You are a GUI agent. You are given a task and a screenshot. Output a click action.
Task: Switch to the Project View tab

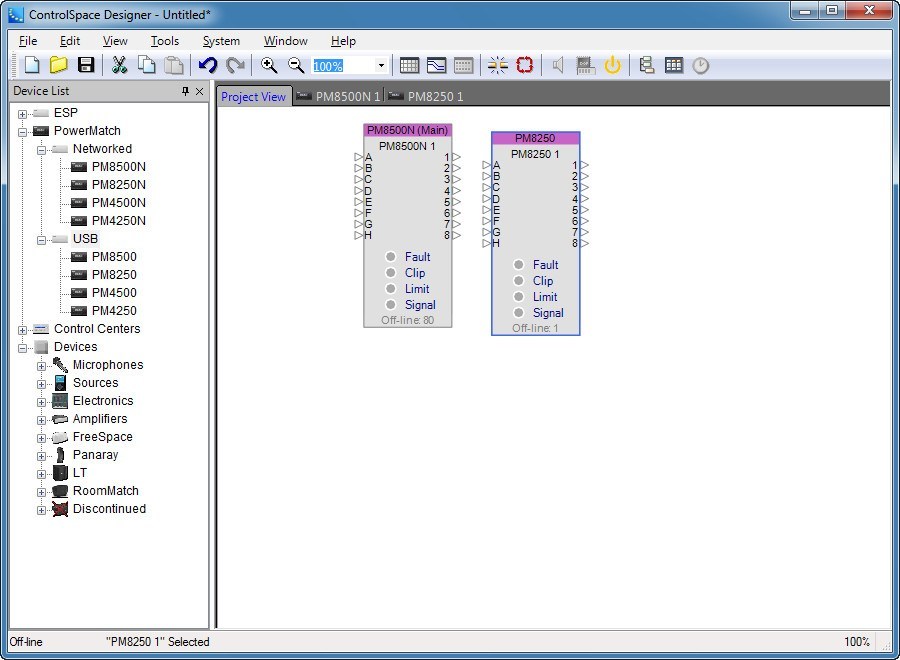point(253,96)
